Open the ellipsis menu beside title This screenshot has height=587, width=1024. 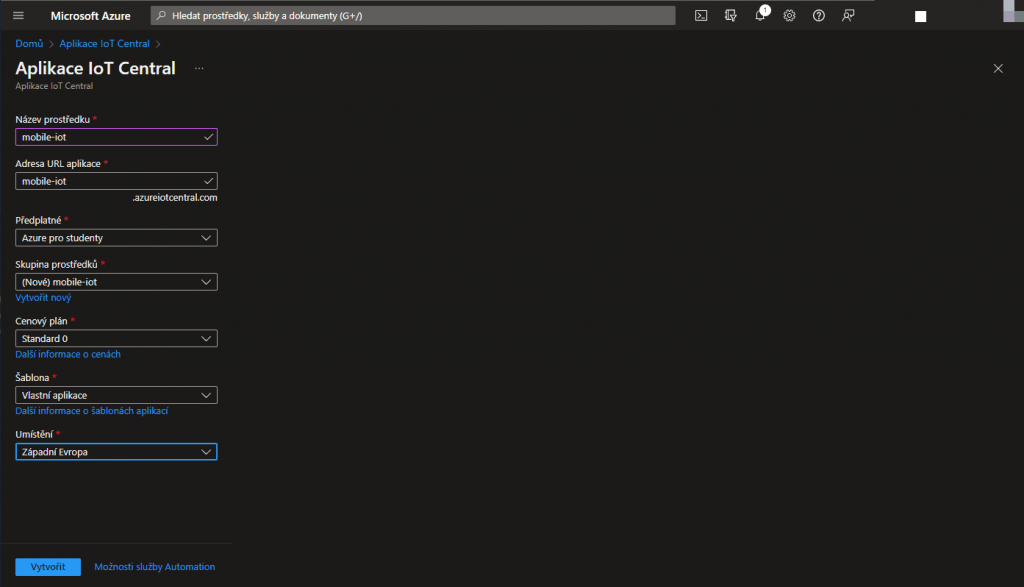point(199,68)
